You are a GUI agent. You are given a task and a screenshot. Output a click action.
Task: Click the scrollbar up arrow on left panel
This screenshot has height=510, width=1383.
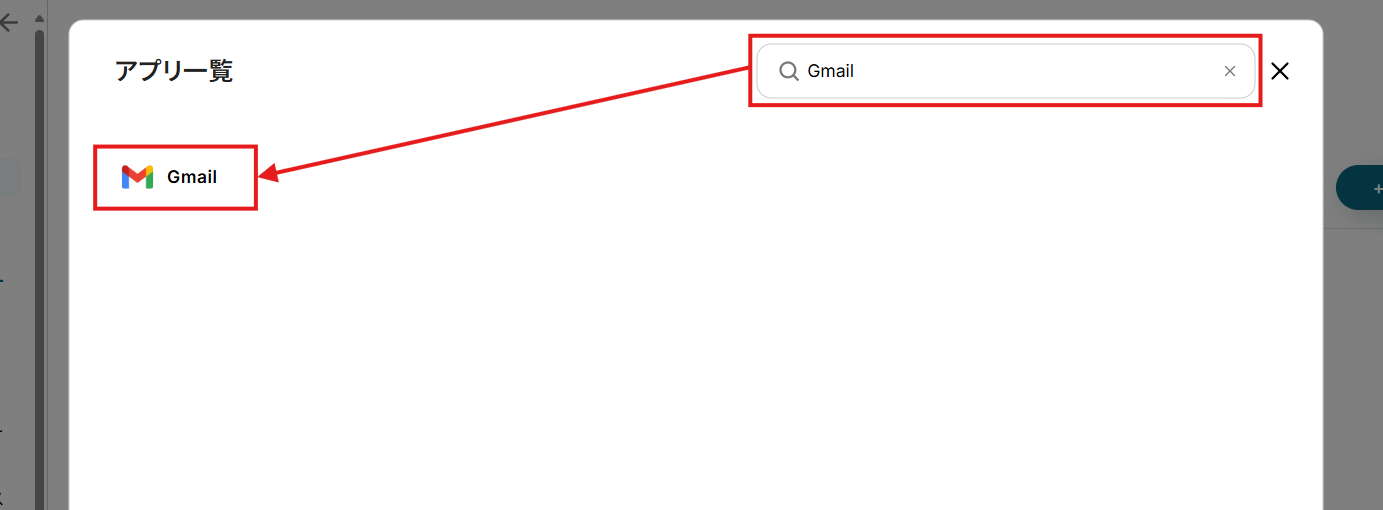pos(39,19)
